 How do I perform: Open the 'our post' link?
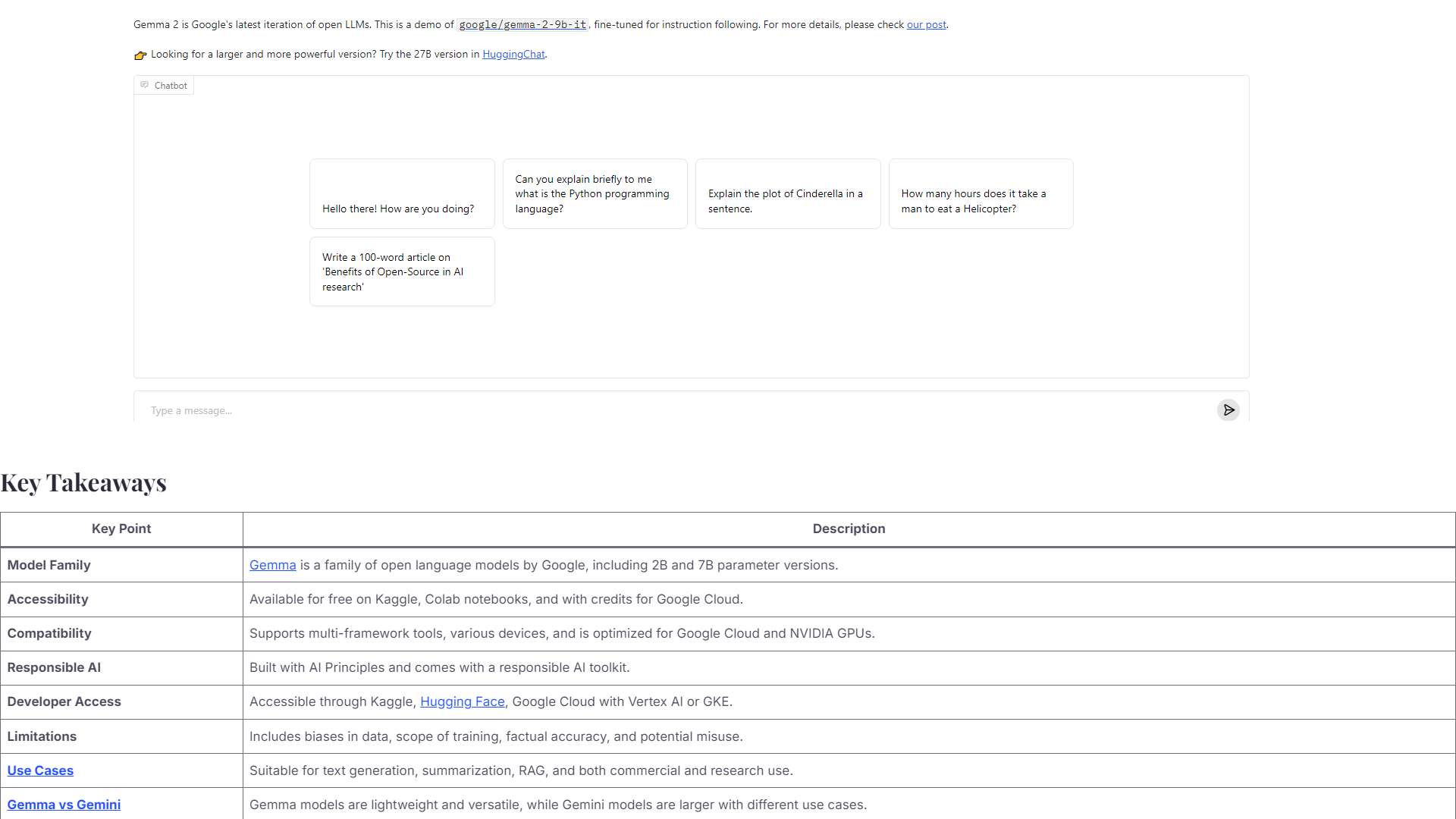926,24
